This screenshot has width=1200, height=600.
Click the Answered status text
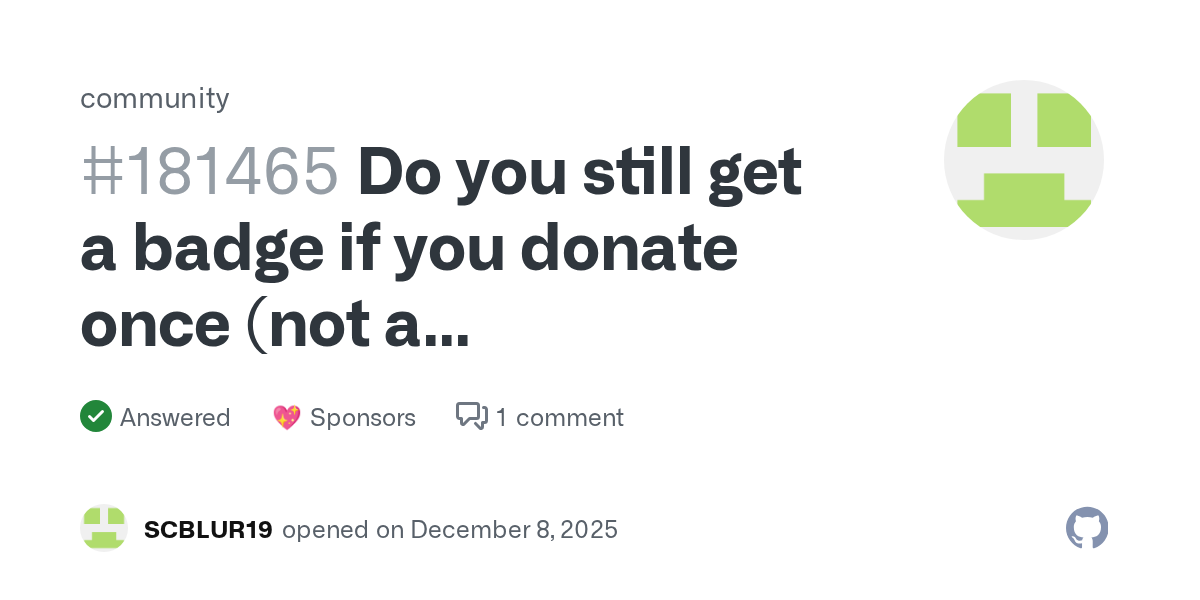tap(175, 417)
